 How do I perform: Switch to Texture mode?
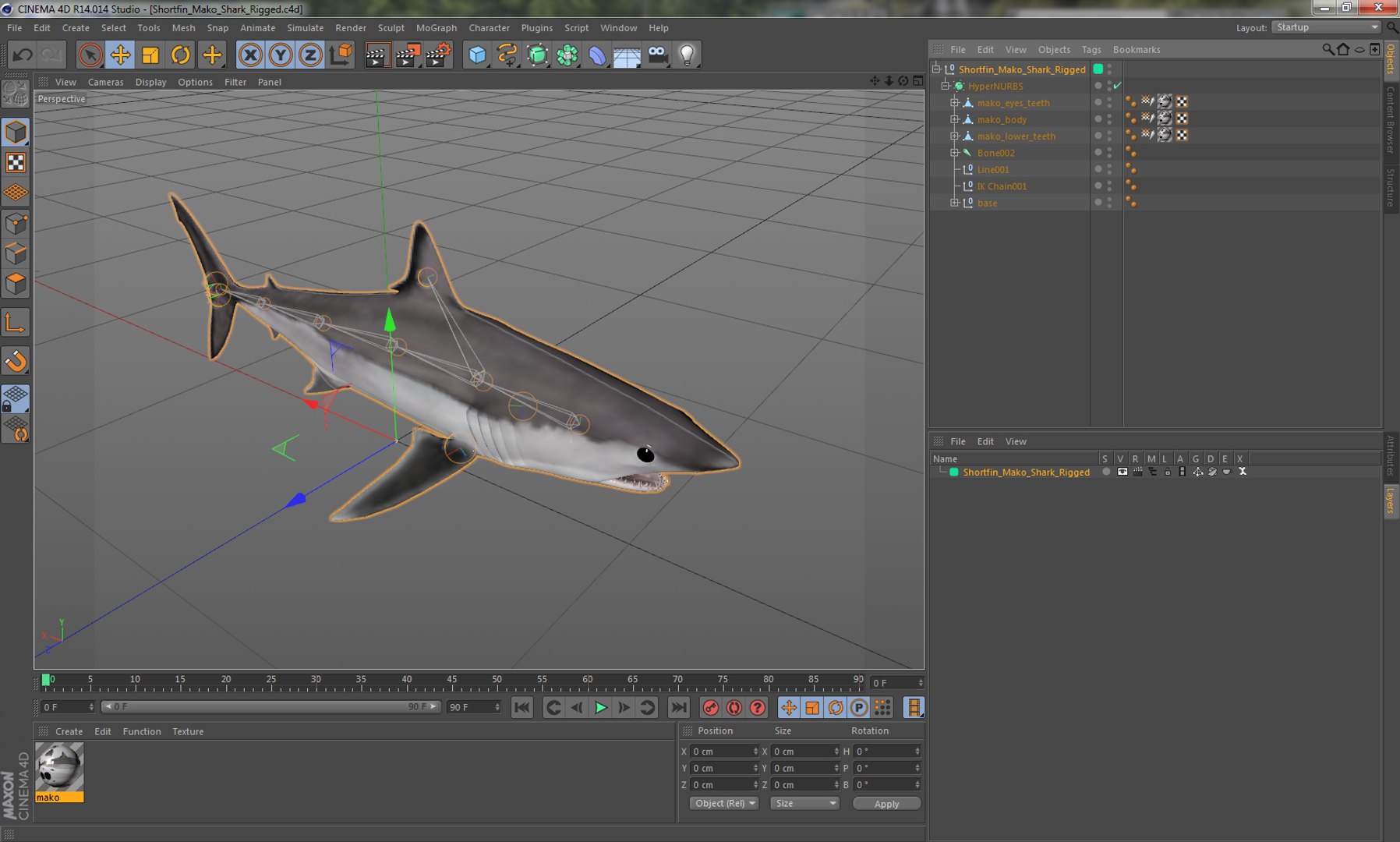tap(16, 162)
